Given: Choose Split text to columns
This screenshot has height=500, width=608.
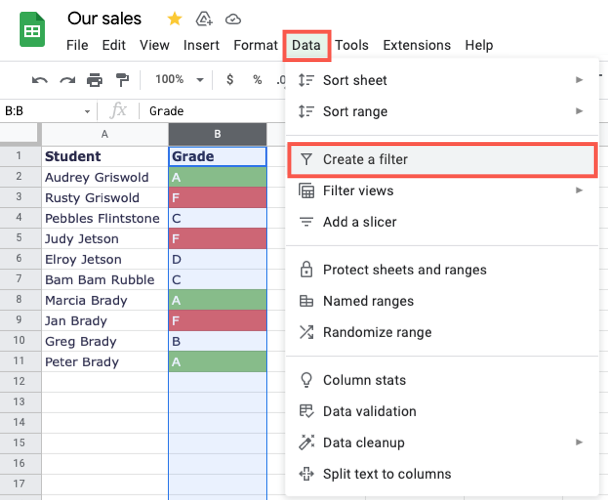Looking at the screenshot, I should pos(442,474).
